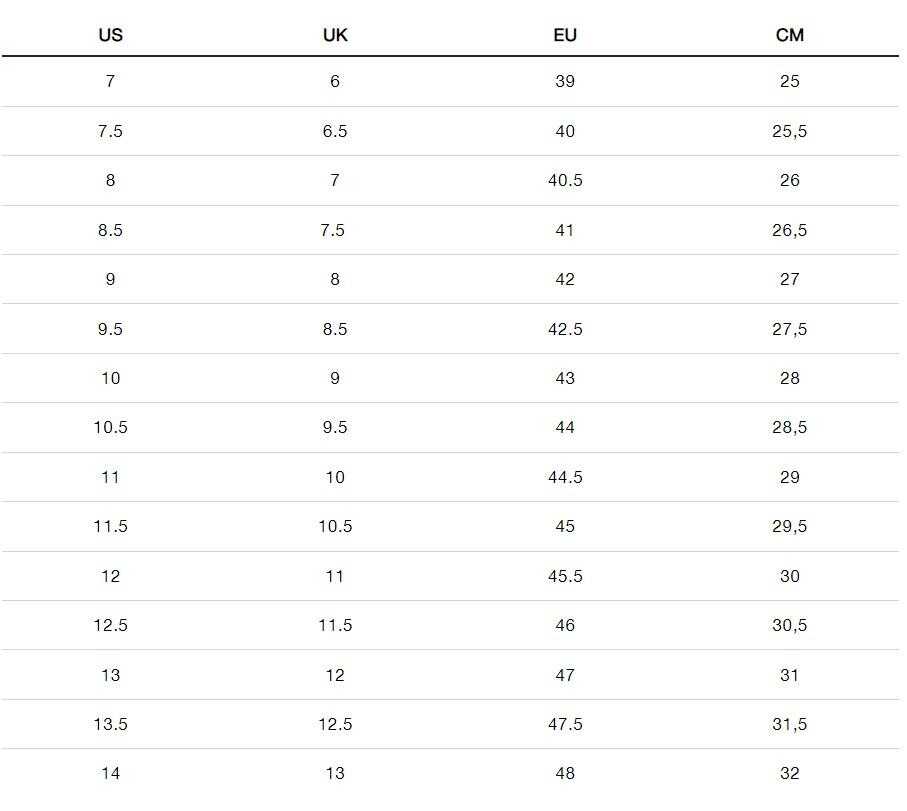
Task: Pick size 8.5 in the UK column
Action: [335, 329]
